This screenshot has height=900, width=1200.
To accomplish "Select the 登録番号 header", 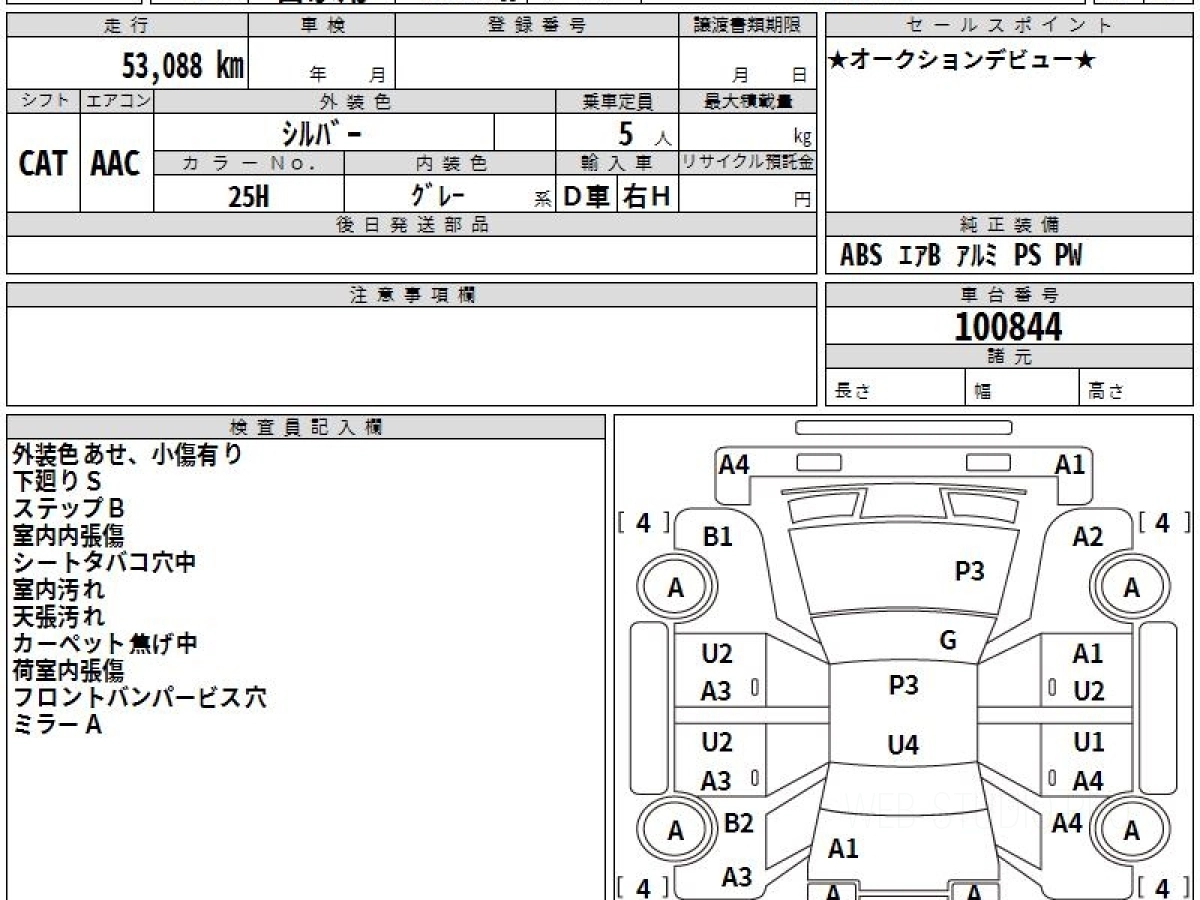I will (x=536, y=26).
